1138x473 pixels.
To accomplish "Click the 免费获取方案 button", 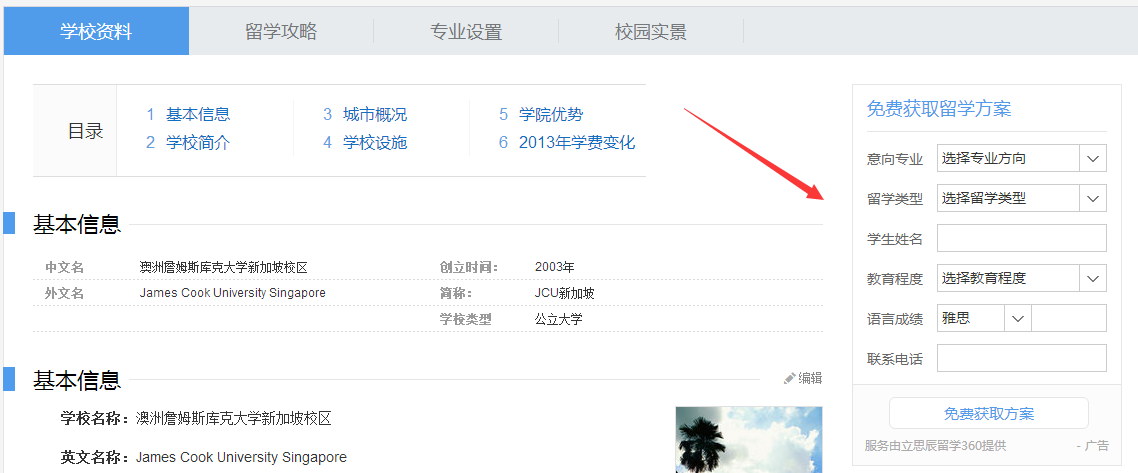I will tap(988, 414).
